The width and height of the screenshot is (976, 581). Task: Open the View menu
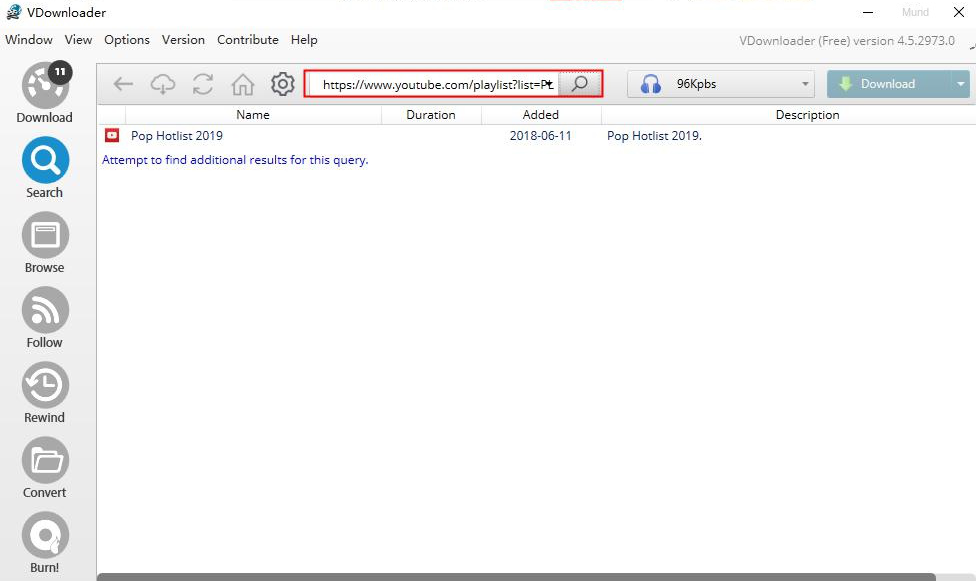(78, 40)
